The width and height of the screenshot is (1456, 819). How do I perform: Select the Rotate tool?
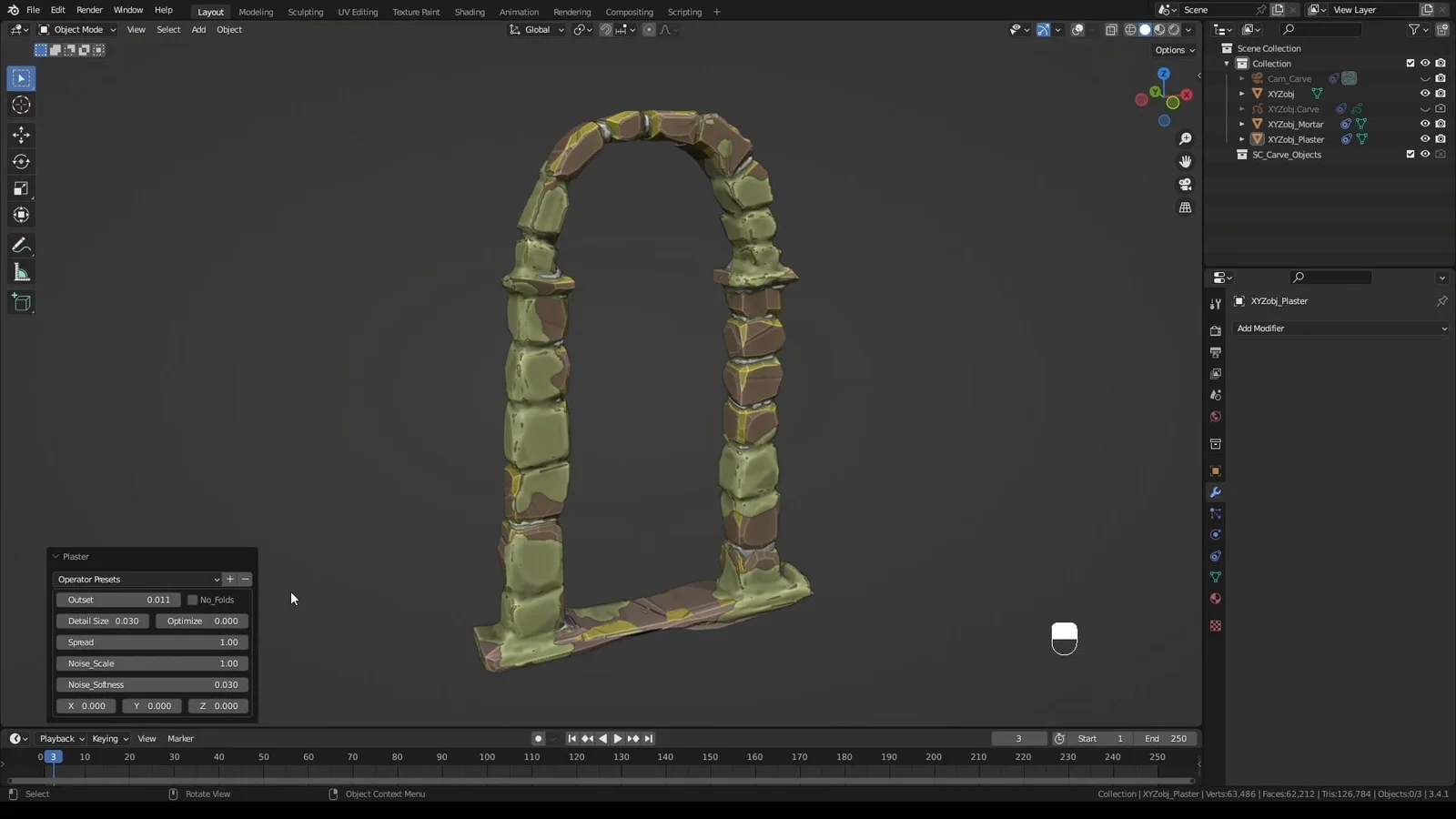point(20,161)
